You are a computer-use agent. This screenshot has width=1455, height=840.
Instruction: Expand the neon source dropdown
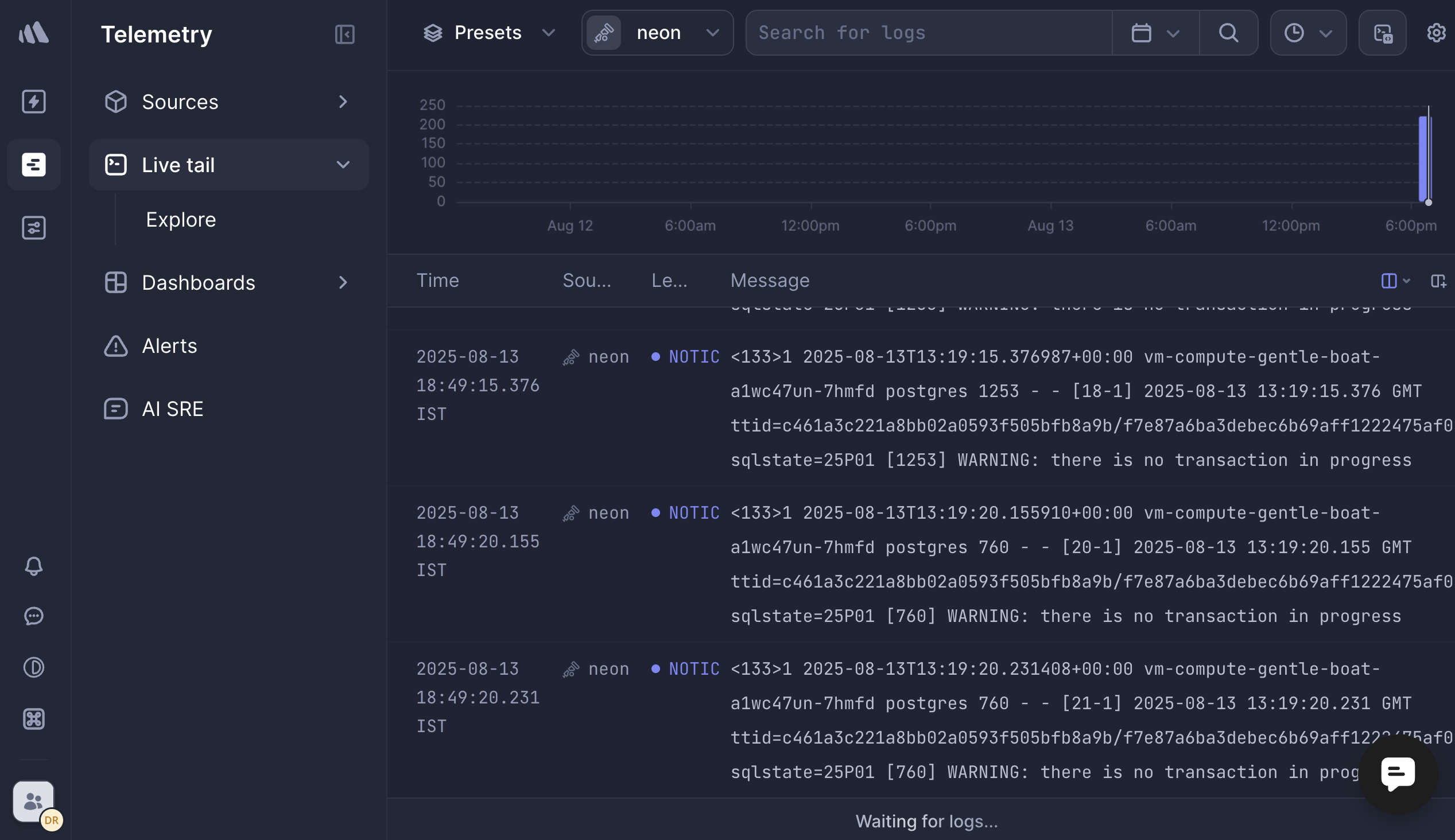coord(712,33)
